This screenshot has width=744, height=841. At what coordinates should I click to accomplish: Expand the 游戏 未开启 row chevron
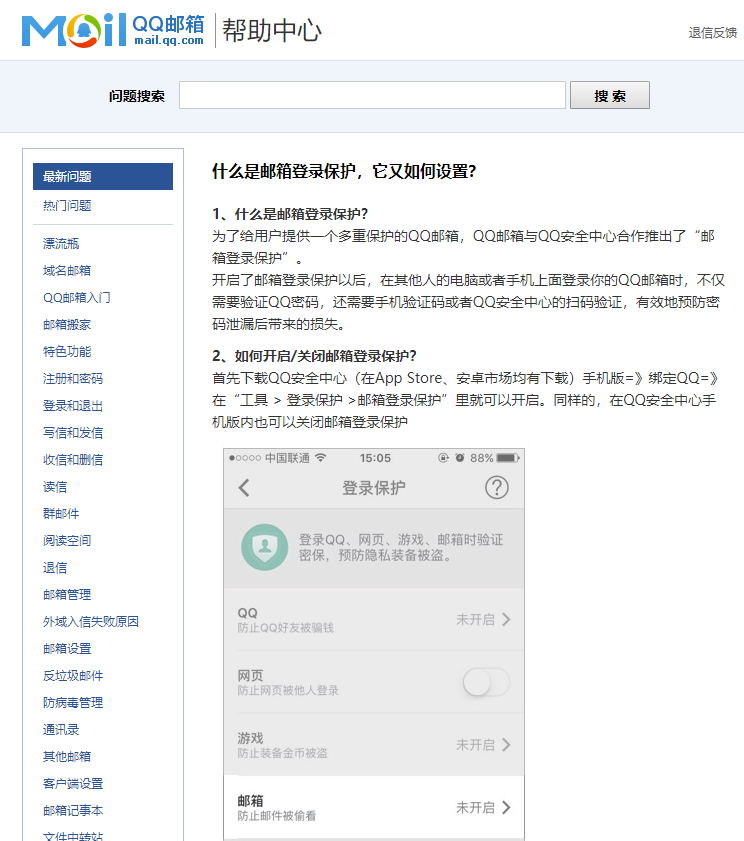coord(506,745)
